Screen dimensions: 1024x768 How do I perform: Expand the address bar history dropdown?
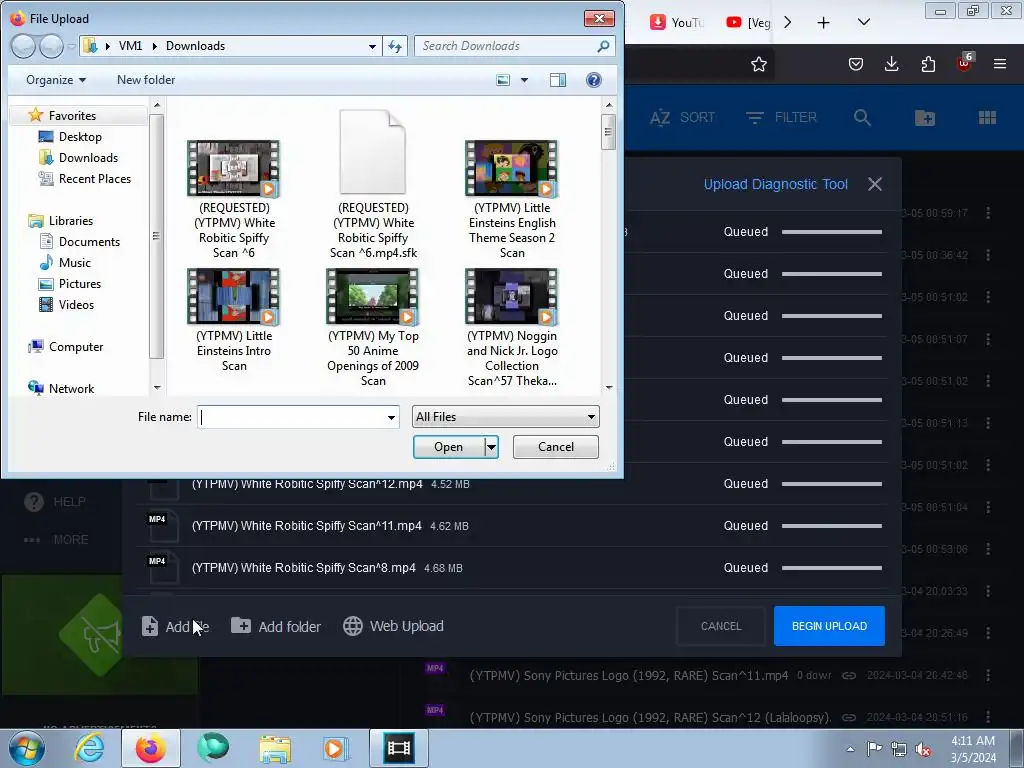(x=372, y=46)
